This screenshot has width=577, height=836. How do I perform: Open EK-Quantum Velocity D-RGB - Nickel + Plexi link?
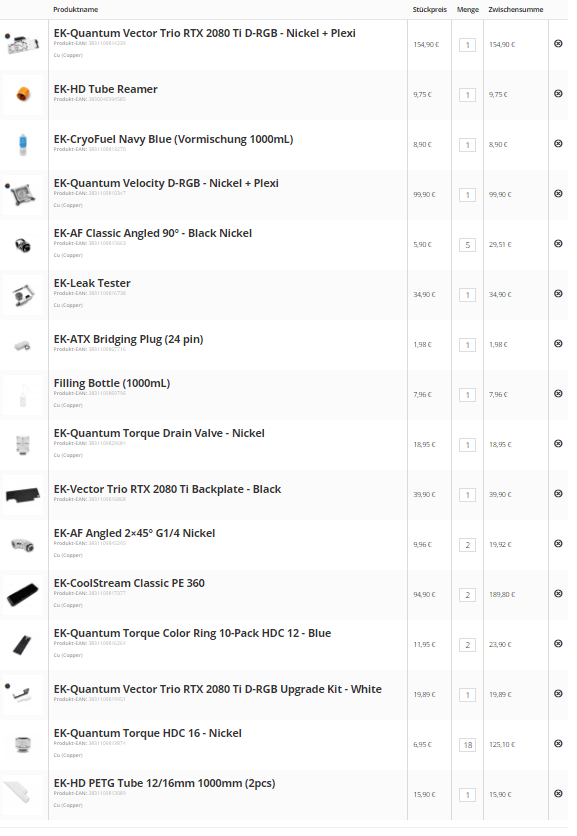click(166, 183)
